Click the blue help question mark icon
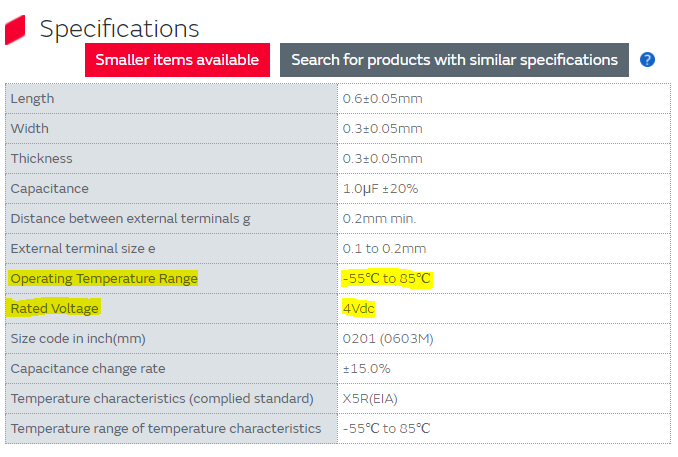Image resolution: width=678 pixels, height=457 pixels. pyautogui.click(x=647, y=60)
